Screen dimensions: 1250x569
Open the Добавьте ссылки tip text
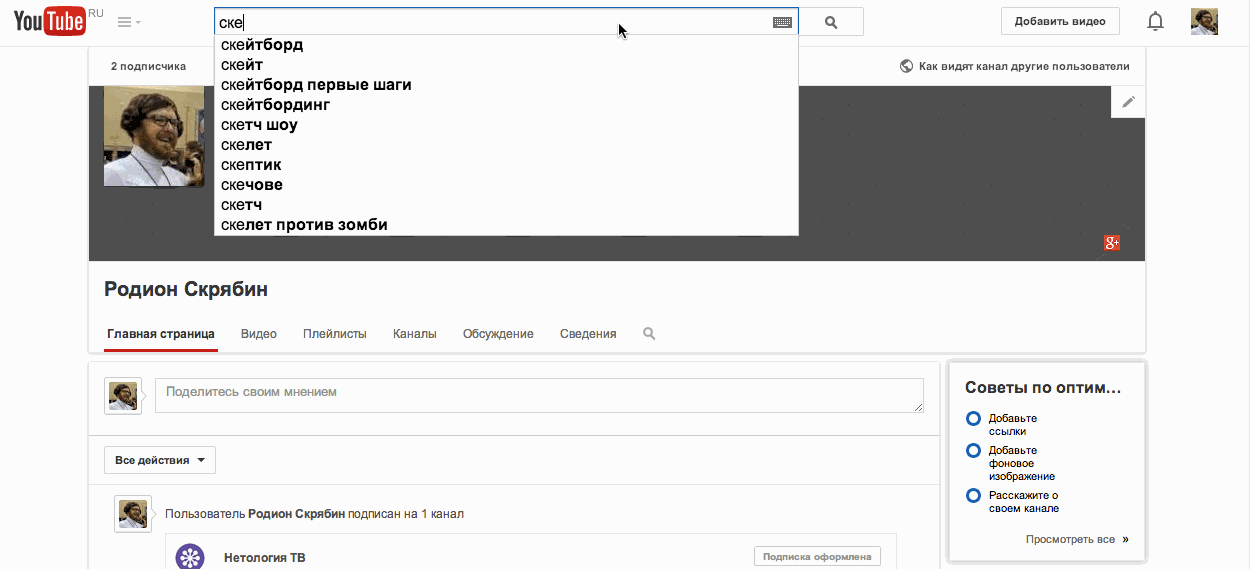1013,425
